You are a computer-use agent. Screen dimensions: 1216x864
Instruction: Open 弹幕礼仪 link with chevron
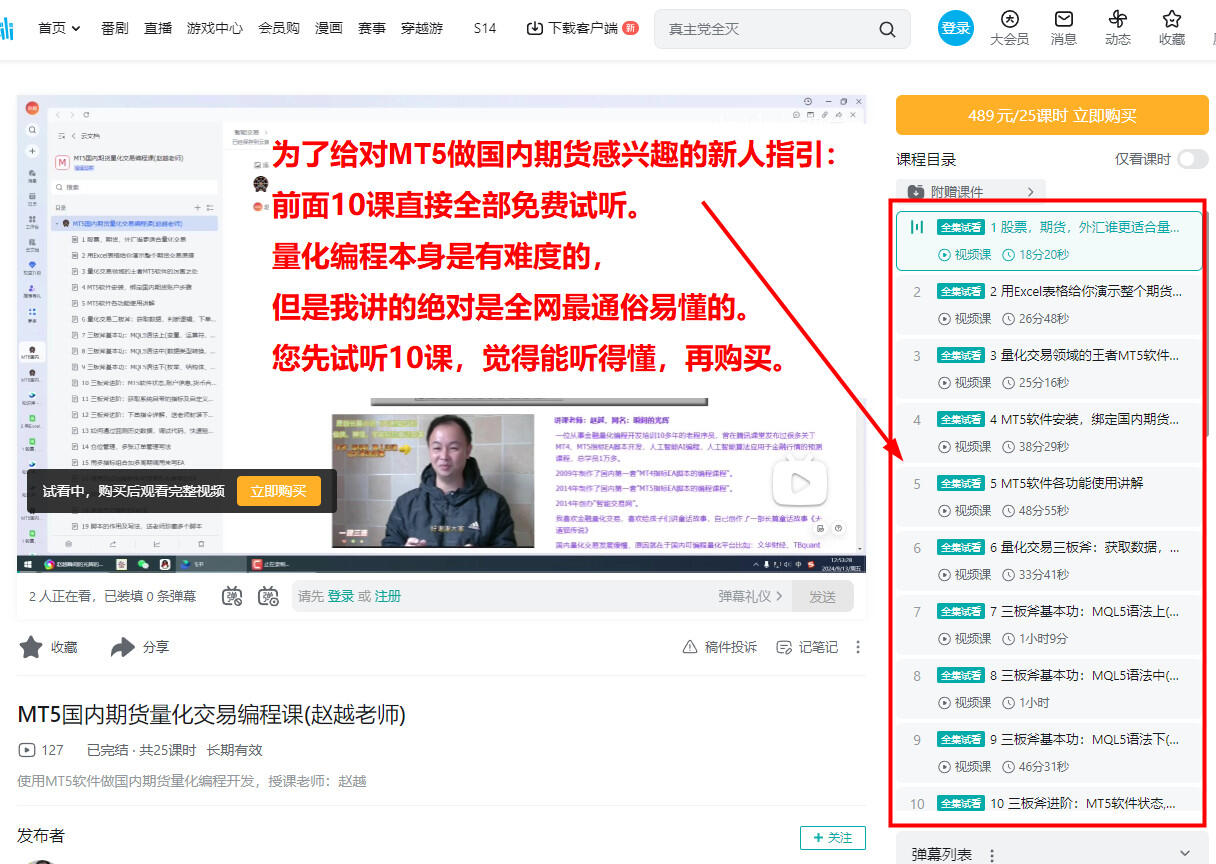[751, 596]
